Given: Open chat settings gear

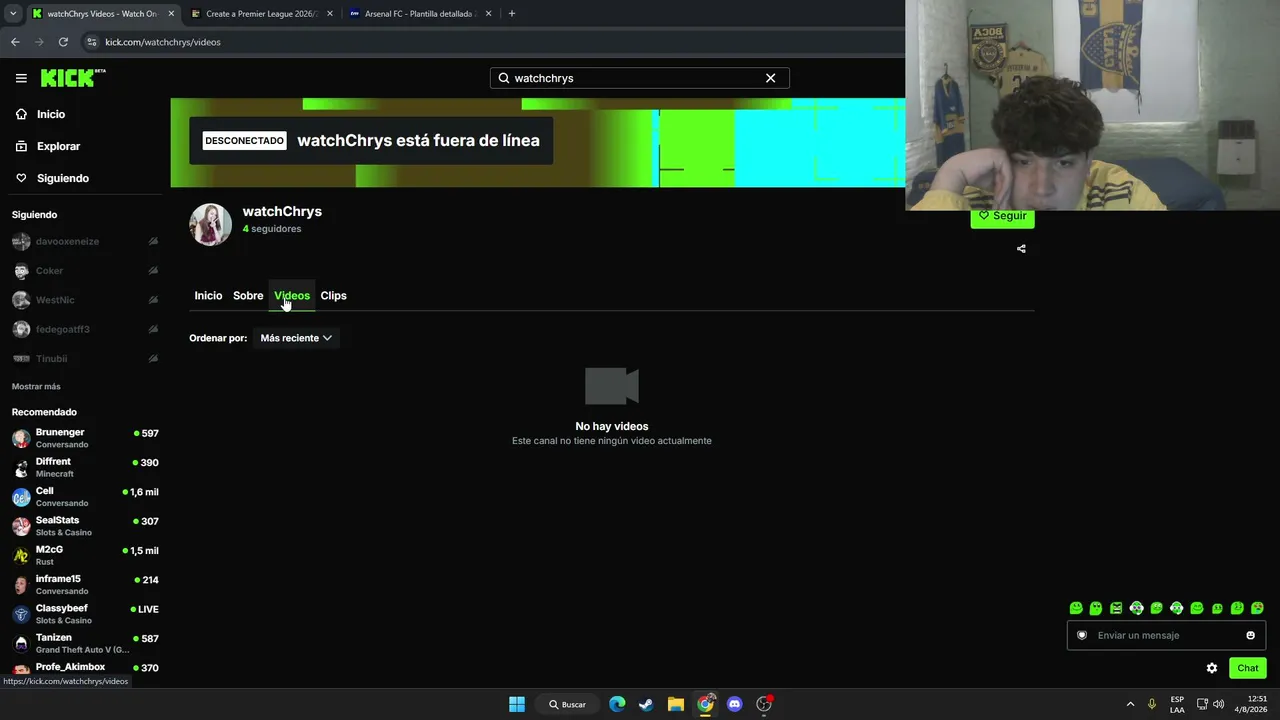Looking at the screenshot, I should pos(1212,668).
